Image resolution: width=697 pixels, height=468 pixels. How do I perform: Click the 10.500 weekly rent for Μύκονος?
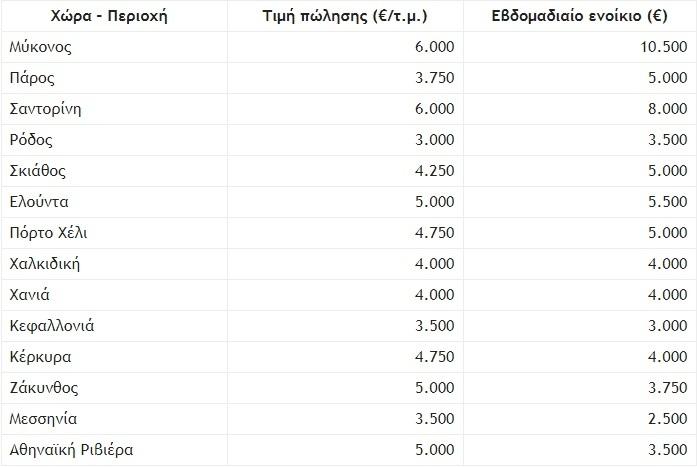click(x=661, y=47)
